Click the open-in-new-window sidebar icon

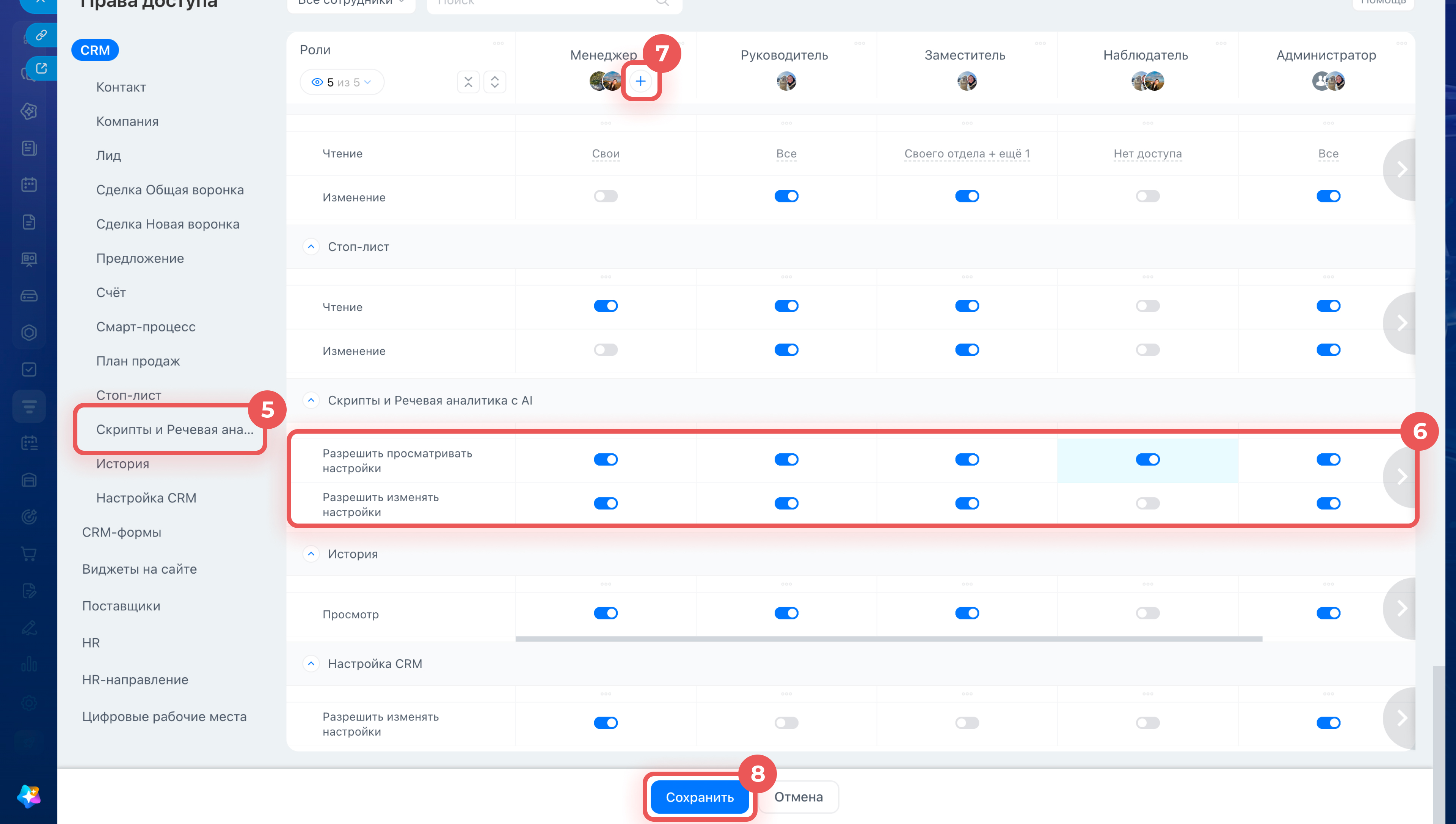(41, 69)
